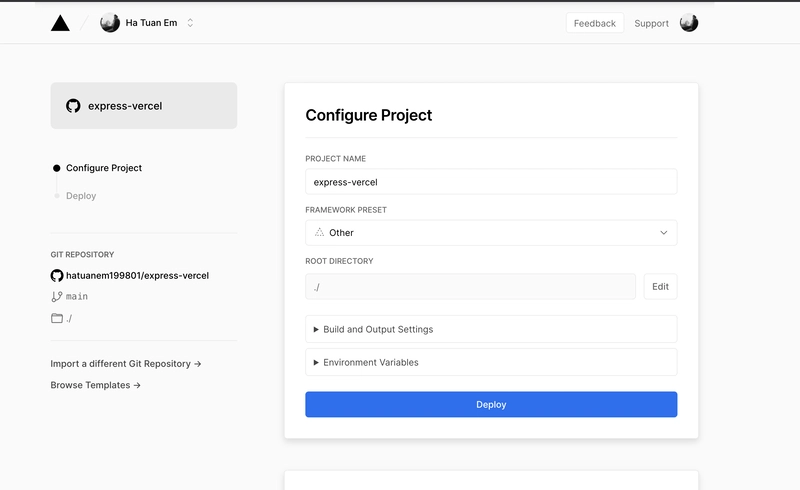This screenshot has width=800, height=490.
Task: Focus the Project Name input field
Action: (x=491, y=182)
